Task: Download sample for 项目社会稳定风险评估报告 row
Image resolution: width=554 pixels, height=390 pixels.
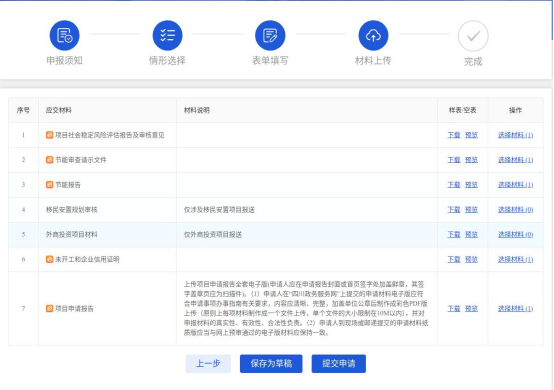Action: pyautogui.click(x=454, y=135)
